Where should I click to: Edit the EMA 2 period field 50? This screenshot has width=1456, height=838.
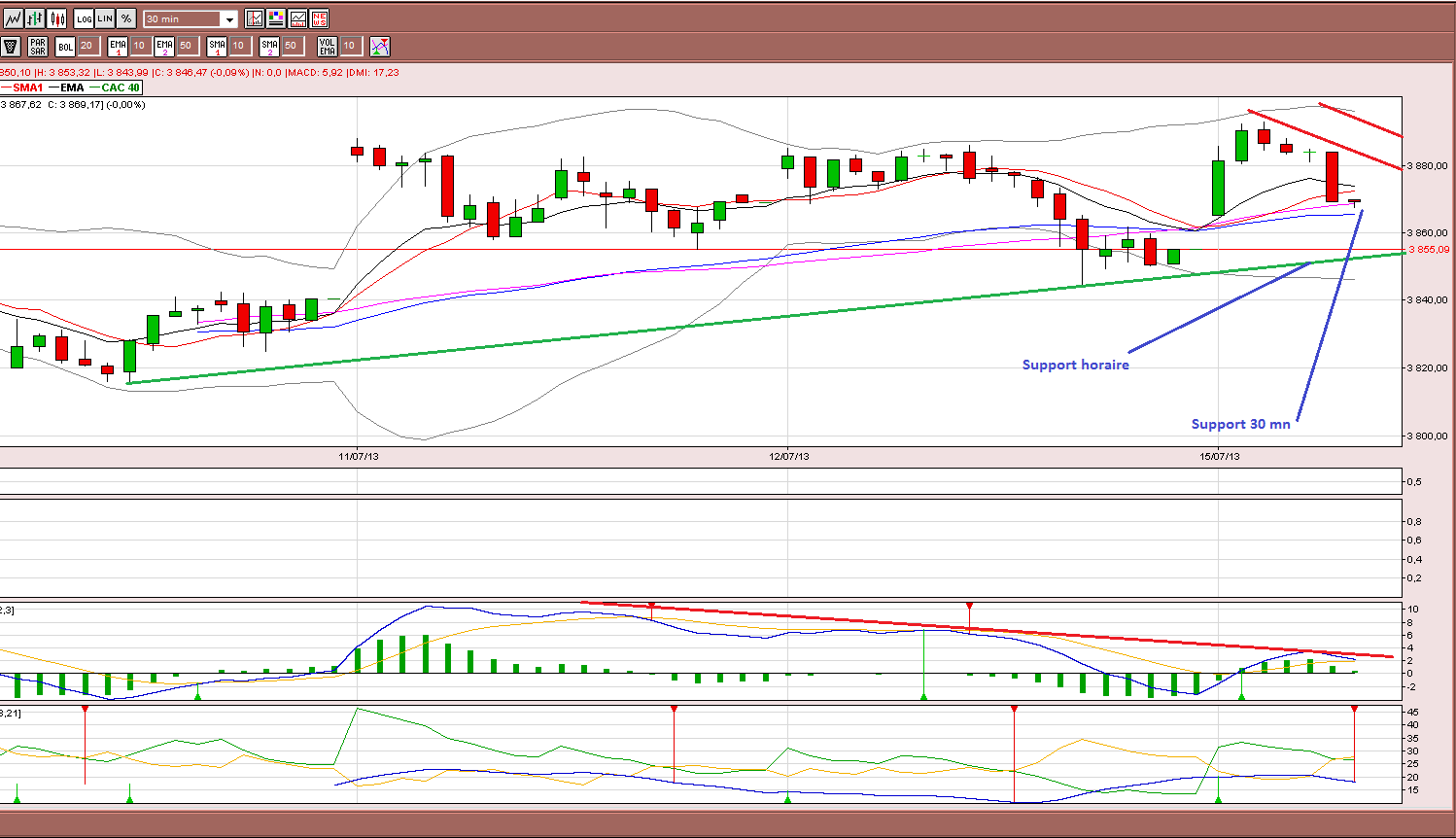187,46
